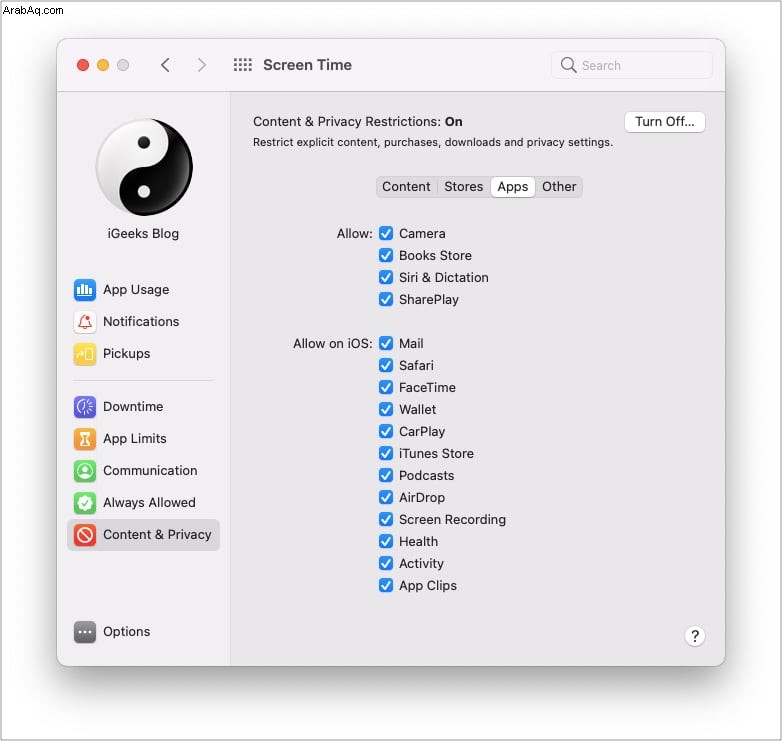Uncheck Mail under Allow on iOS
The width and height of the screenshot is (782, 741).
[x=386, y=344]
